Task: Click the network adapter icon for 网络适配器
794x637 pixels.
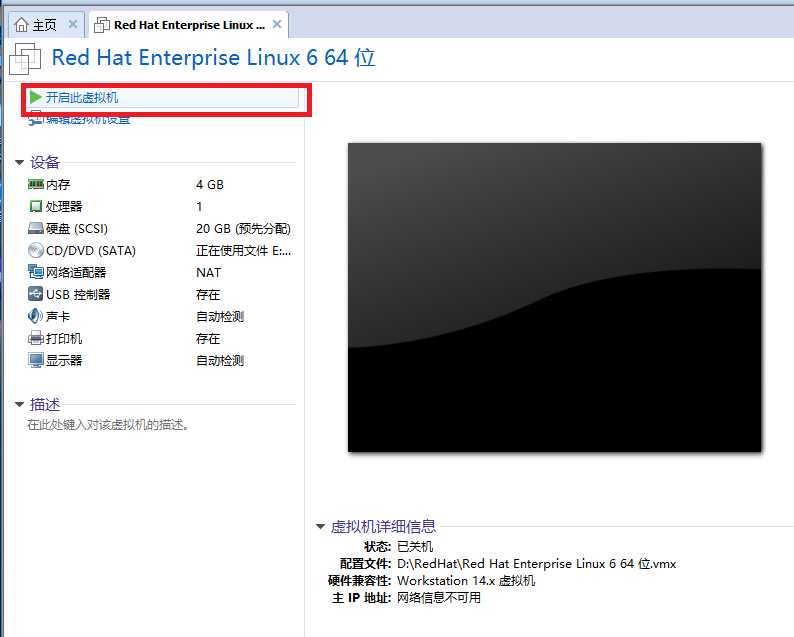Action: pyautogui.click(x=35, y=272)
